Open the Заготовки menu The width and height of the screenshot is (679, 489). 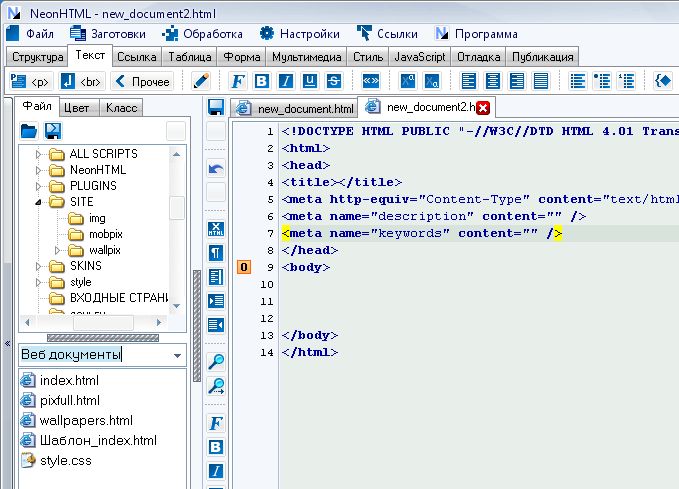tap(108, 34)
